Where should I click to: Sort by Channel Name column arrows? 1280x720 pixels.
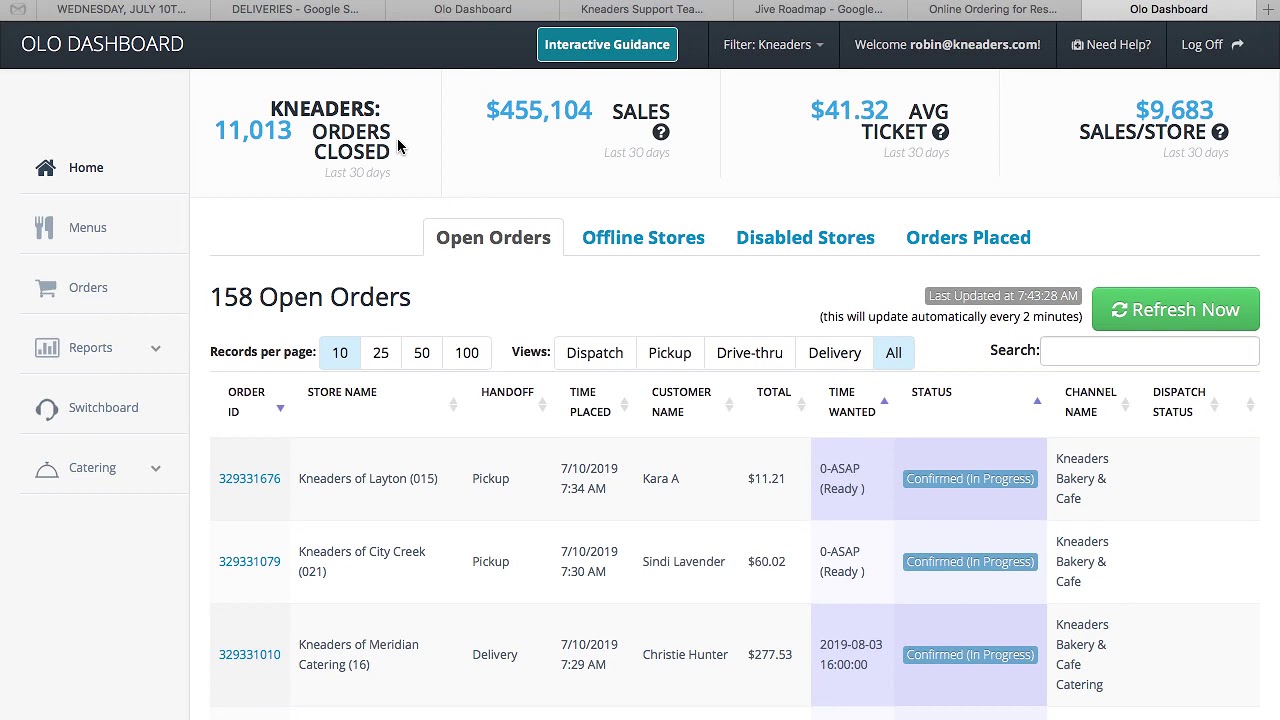click(1125, 404)
